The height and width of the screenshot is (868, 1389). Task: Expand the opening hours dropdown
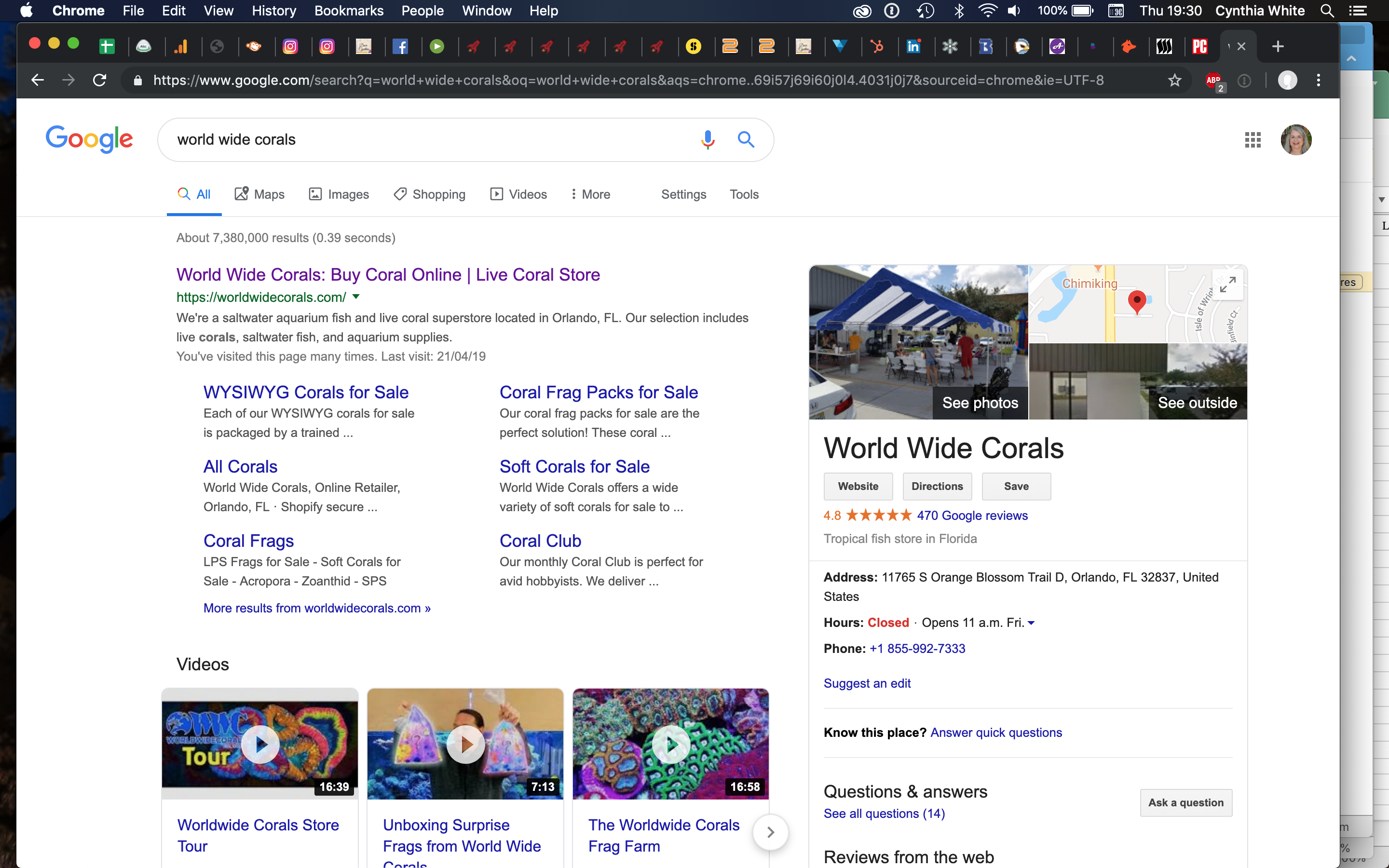coord(1032,623)
